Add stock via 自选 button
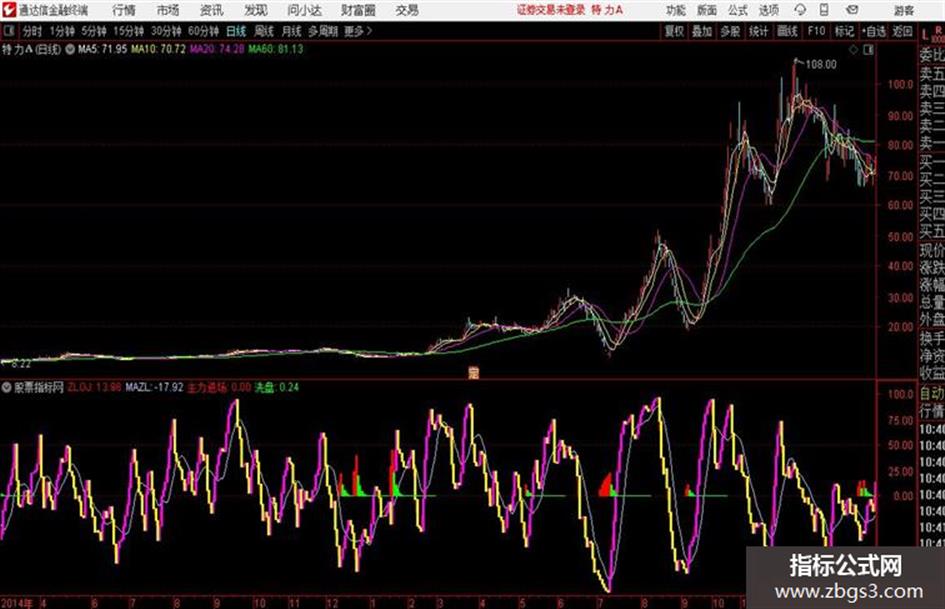The height and width of the screenshot is (609, 945). tap(874, 31)
